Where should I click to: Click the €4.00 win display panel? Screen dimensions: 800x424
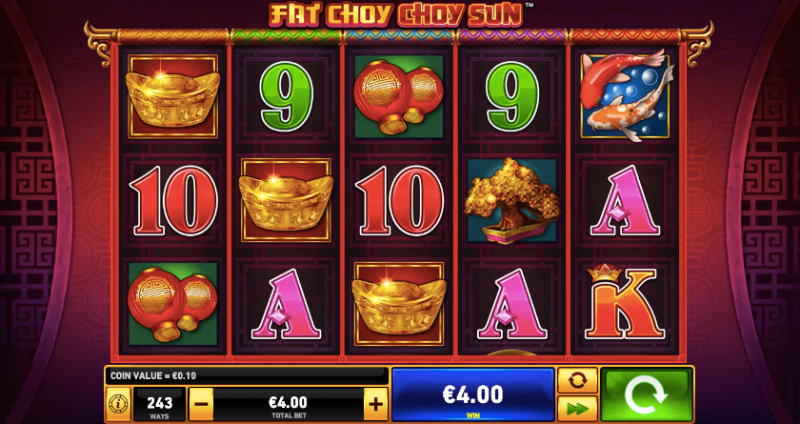coord(473,394)
